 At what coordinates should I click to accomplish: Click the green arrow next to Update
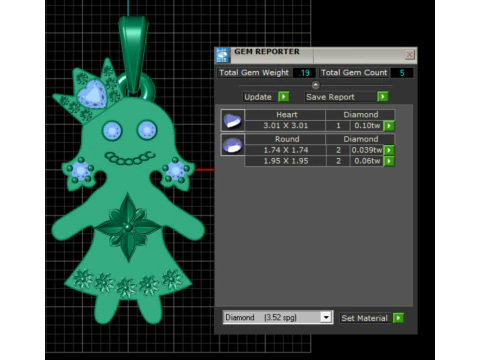283,97
